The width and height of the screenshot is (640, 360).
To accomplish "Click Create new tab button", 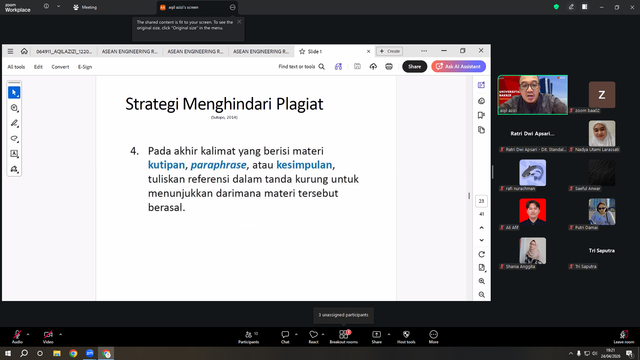I will coord(389,51).
